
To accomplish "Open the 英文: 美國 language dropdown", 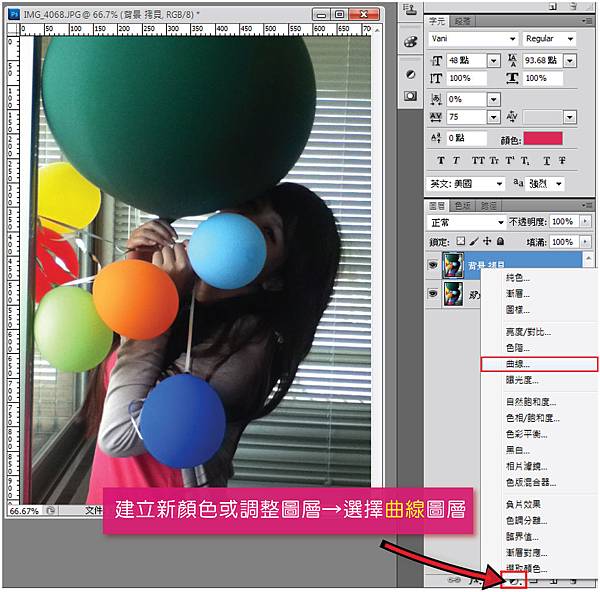I will [466, 184].
